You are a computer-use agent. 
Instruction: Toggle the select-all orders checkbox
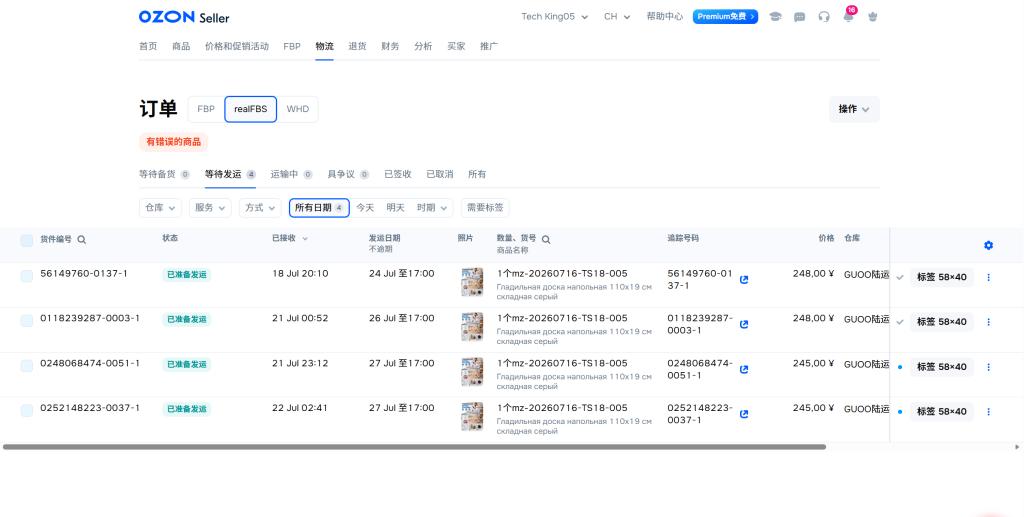pyautogui.click(x=27, y=240)
